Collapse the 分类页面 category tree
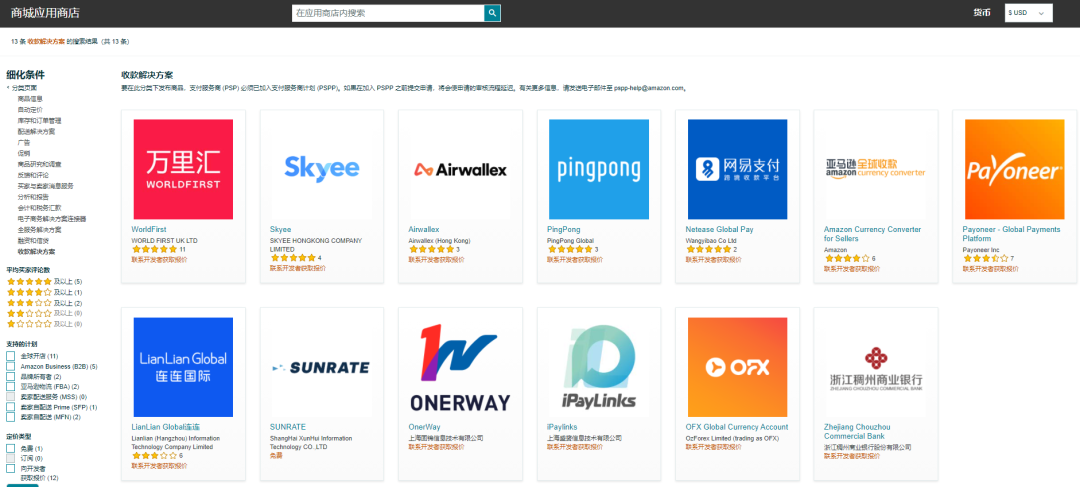1080x487 pixels. pos(22,88)
